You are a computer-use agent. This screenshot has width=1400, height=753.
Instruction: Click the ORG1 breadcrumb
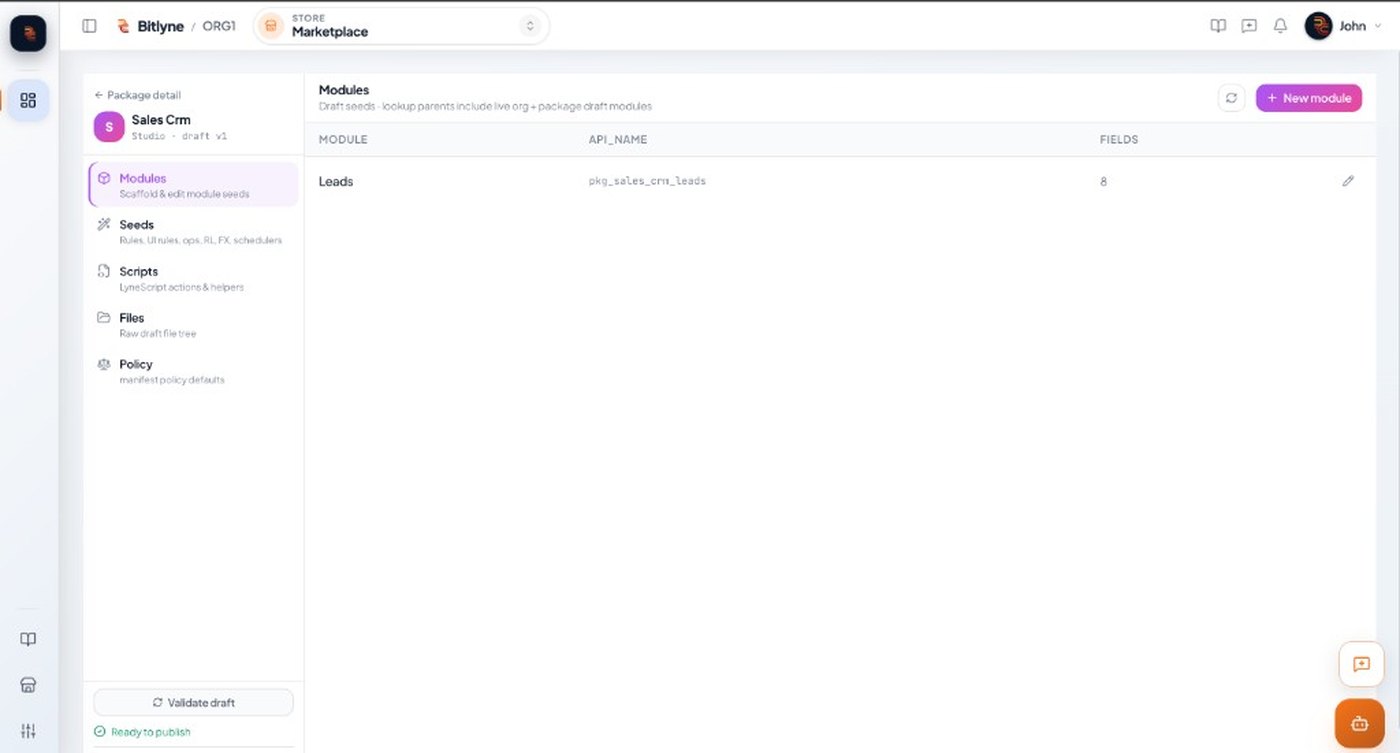[x=219, y=26]
